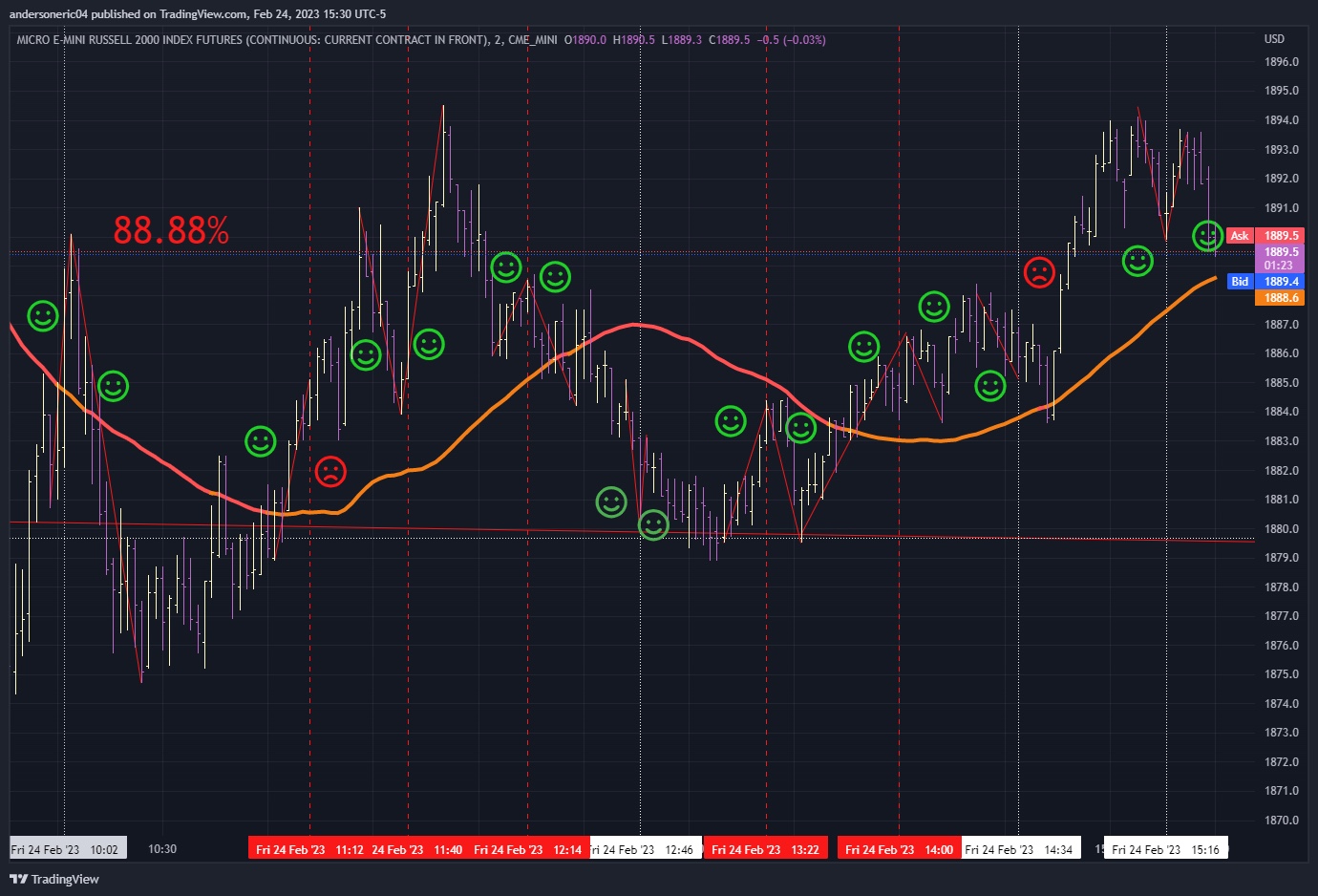Click the green smiley just left of the 12:14 line
The image size is (1318, 896).
point(506,267)
